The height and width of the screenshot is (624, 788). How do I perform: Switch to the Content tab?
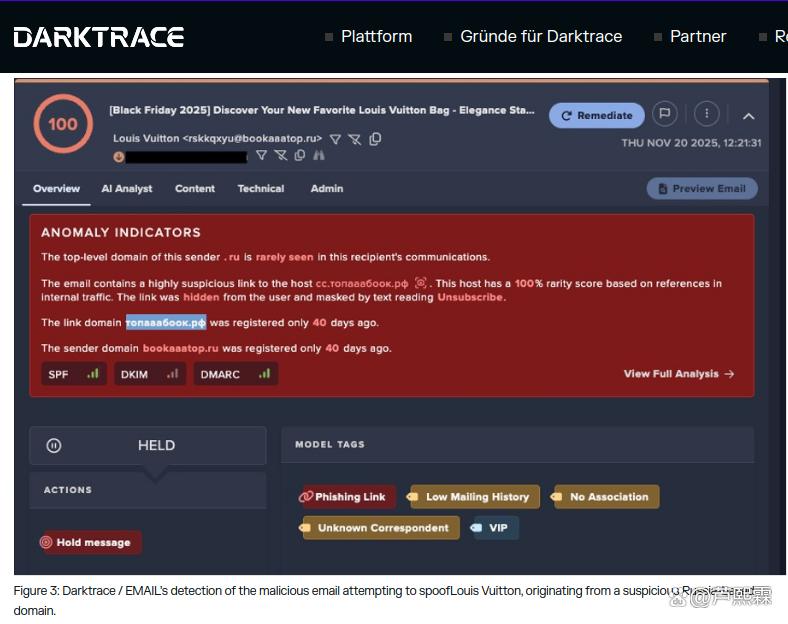tap(194, 188)
